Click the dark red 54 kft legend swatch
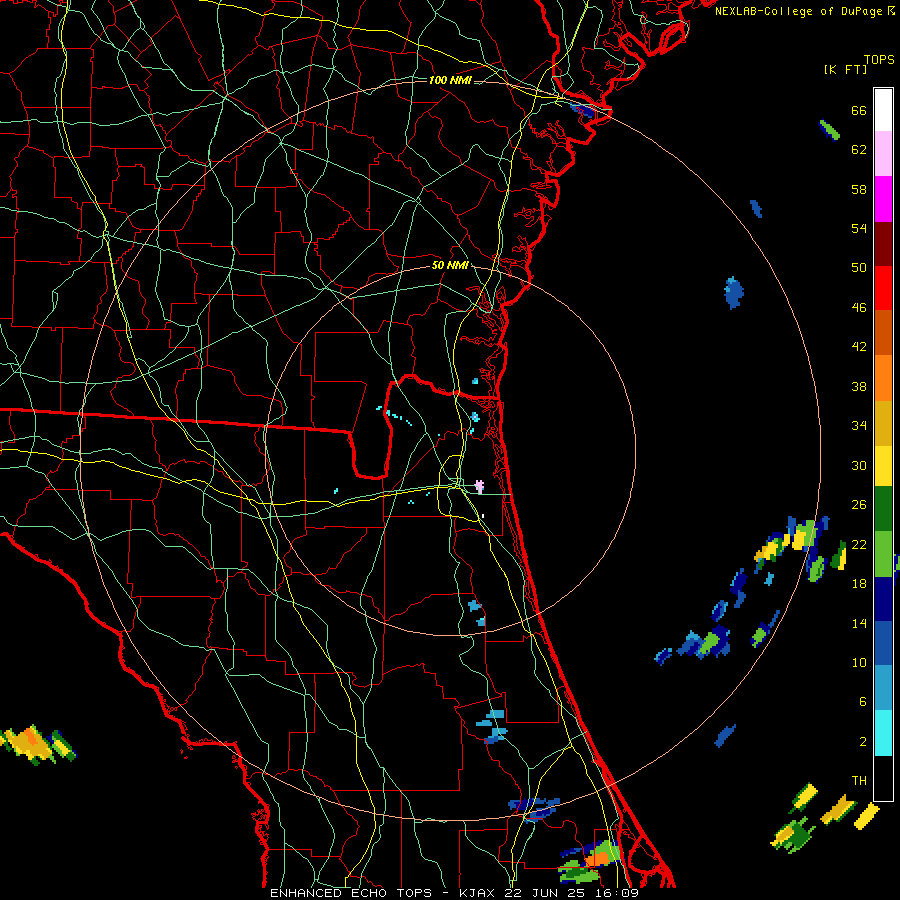The width and height of the screenshot is (900, 900). coord(883,244)
